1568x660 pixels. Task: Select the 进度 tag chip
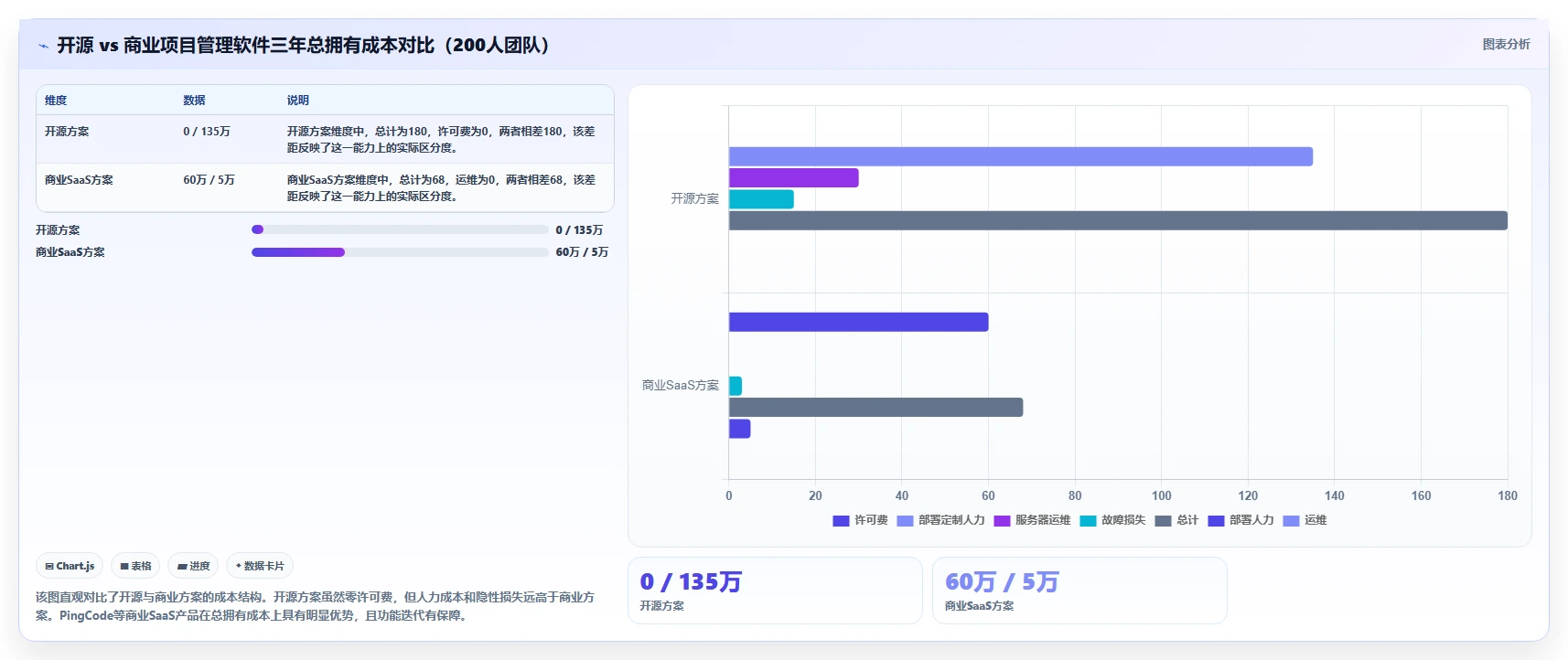tap(193, 566)
